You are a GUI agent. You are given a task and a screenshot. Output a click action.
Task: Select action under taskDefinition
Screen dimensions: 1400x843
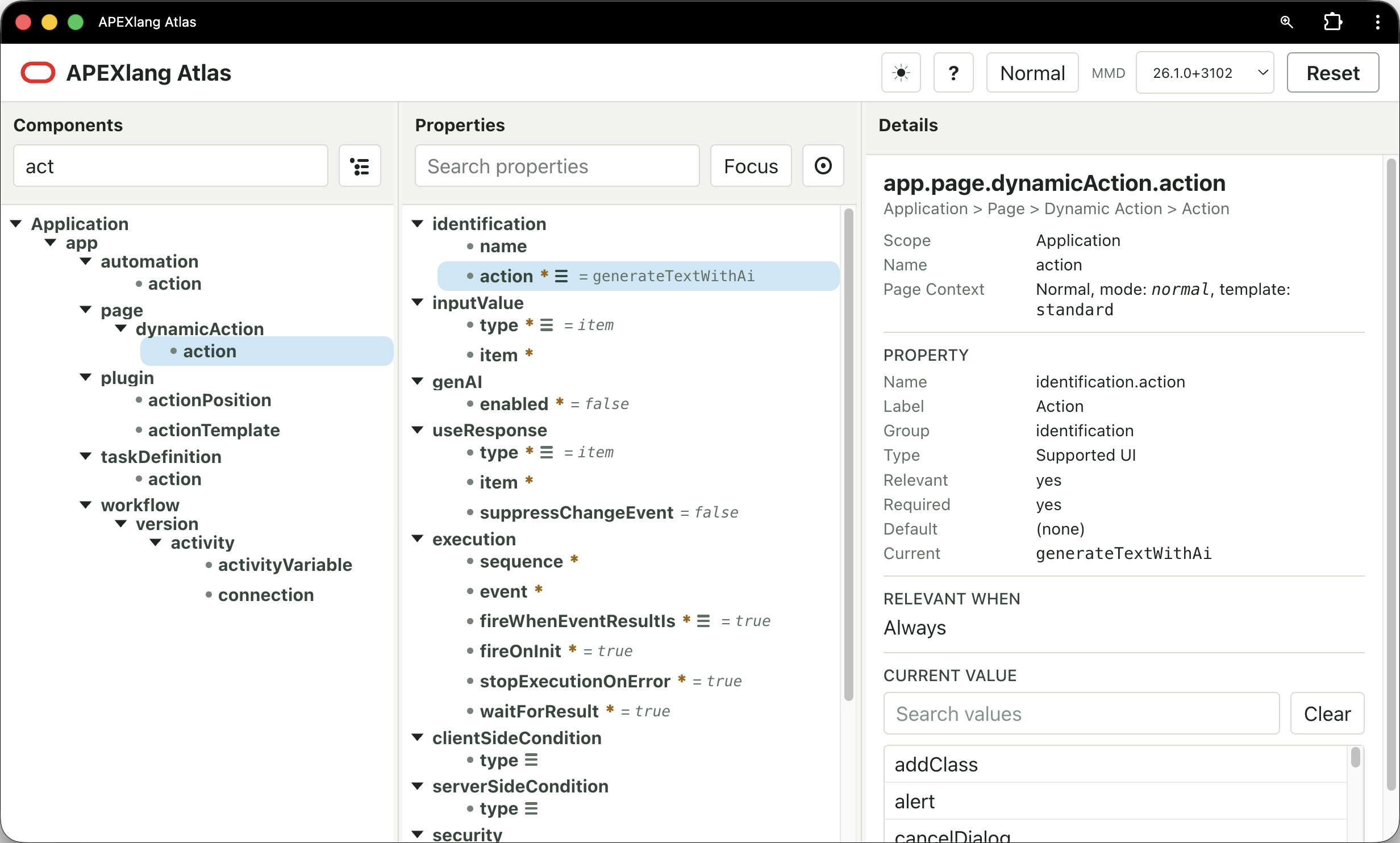pyautogui.click(x=174, y=479)
